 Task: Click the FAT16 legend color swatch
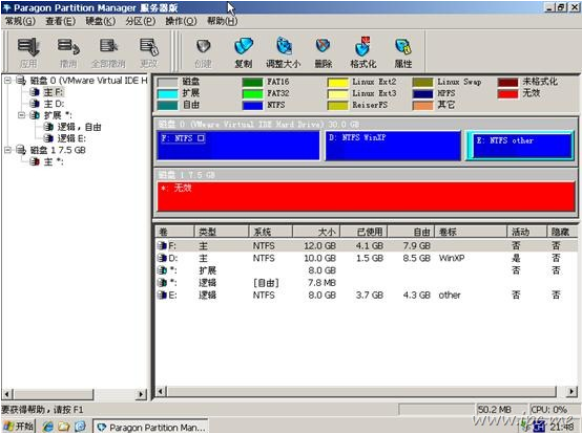pos(252,82)
